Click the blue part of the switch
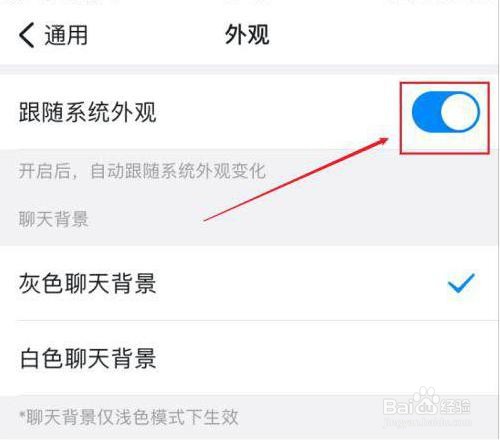Screen dimensions: 500x440 coord(426,112)
